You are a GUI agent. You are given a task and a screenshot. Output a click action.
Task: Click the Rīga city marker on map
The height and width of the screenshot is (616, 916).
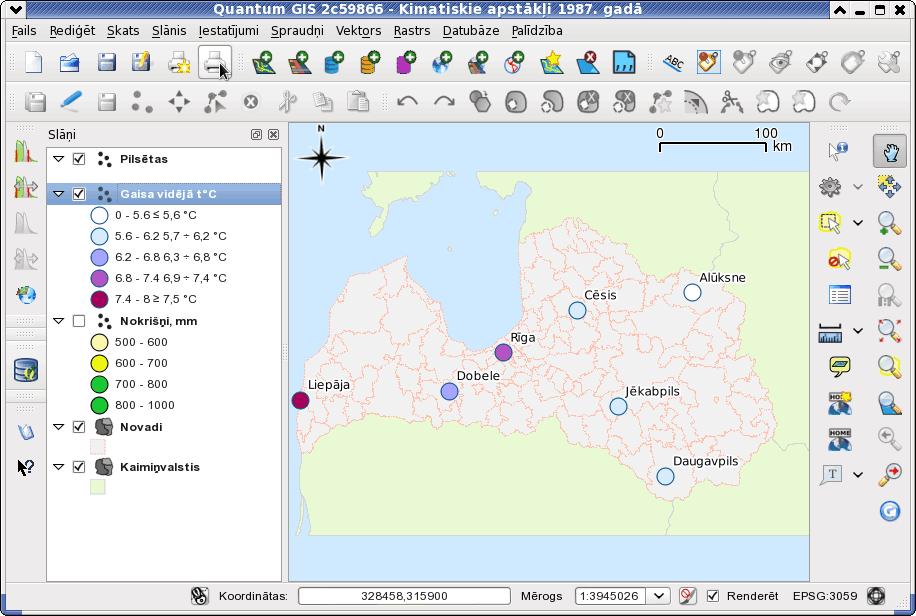pos(503,352)
